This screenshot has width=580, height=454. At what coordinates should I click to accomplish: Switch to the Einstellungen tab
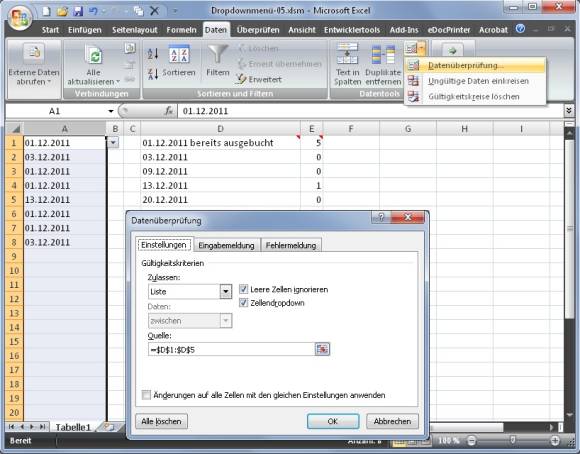(x=164, y=245)
